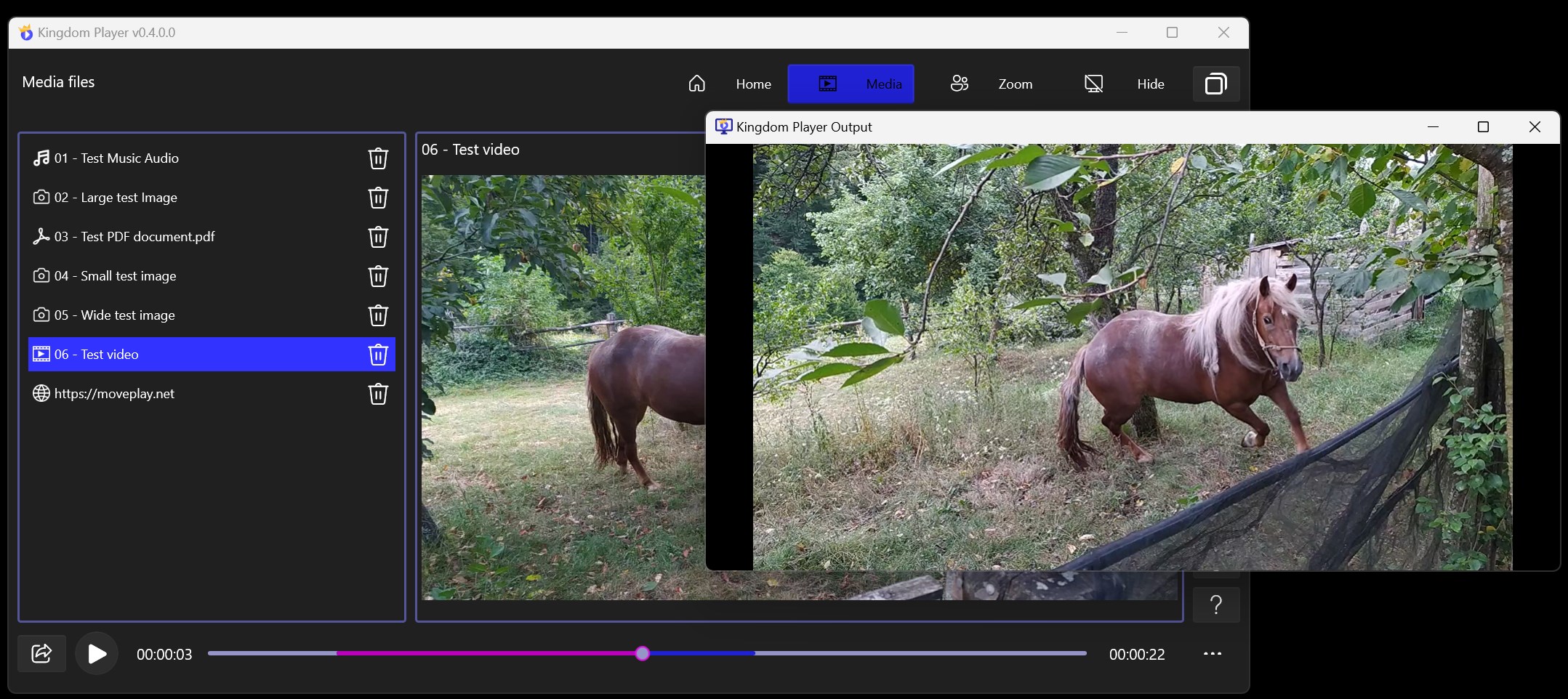
Task: Delete 01 - Test Music Audio with trash icon
Action: coord(378,158)
